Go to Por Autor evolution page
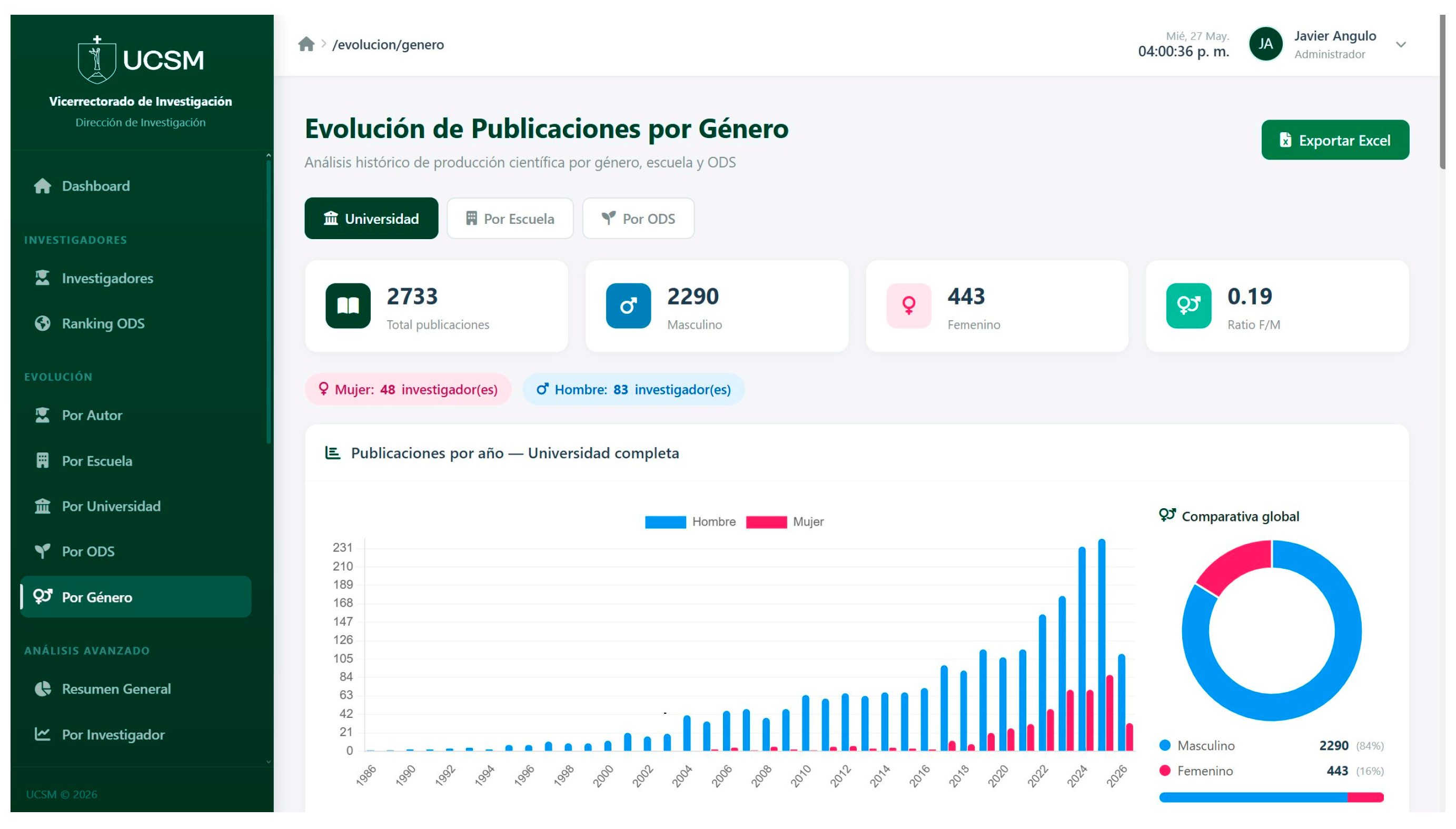This screenshot has height=829, width=1456. pyautogui.click(x=135, y=415)
